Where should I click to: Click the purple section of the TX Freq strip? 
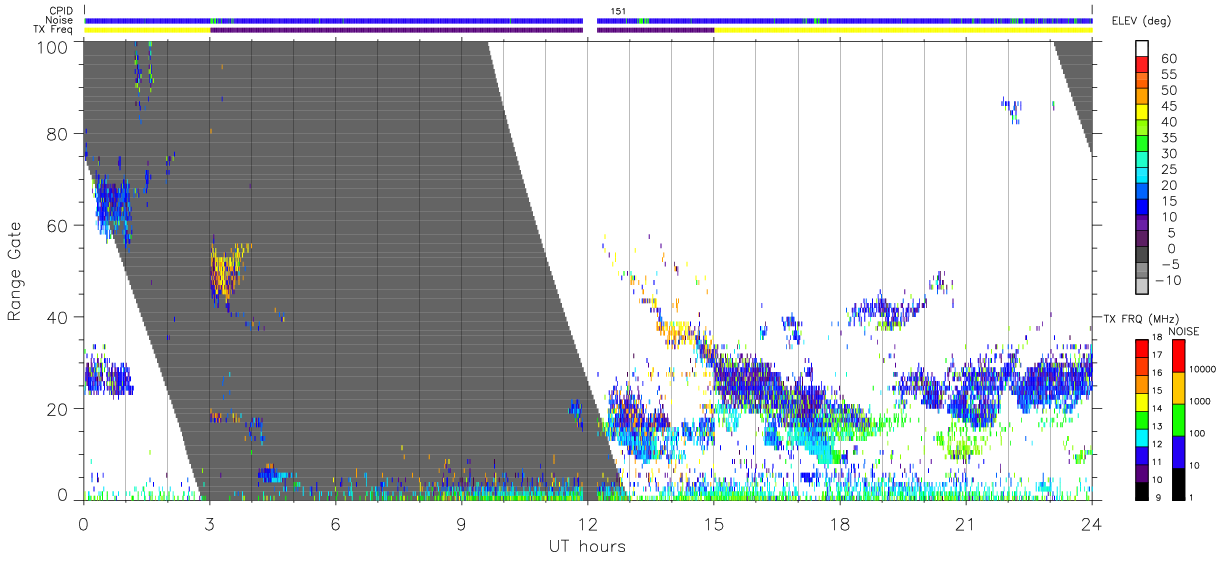click(396, 30)
